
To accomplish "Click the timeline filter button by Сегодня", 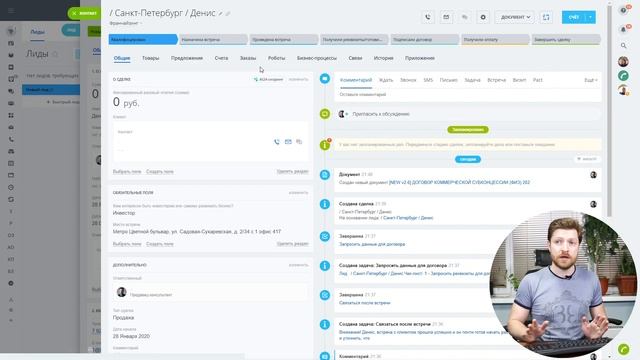I will 587,159.
